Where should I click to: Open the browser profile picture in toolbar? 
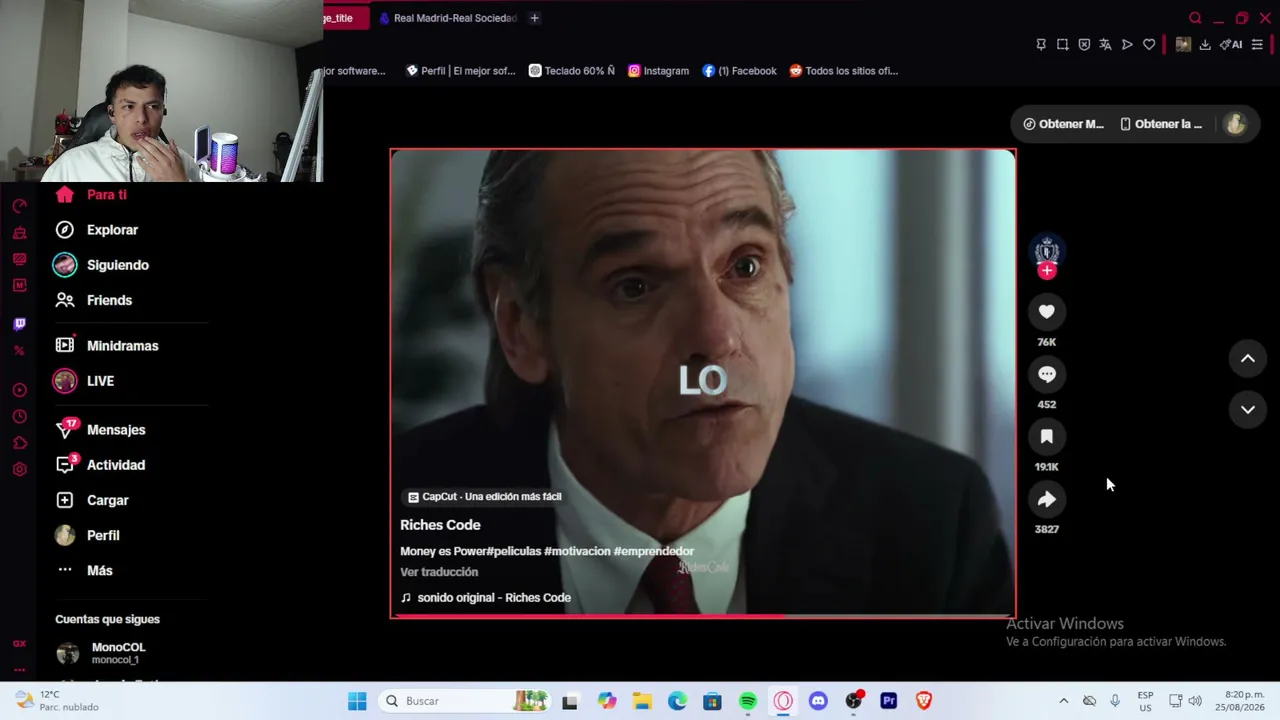point(1183,44)
